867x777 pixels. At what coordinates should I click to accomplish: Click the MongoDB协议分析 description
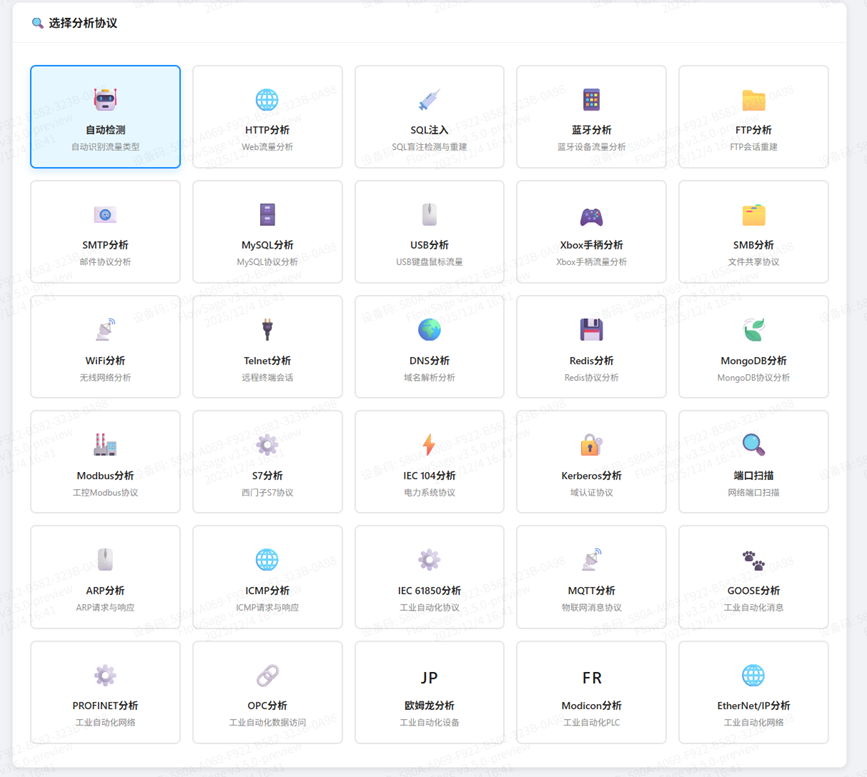(x=754, y=377)
